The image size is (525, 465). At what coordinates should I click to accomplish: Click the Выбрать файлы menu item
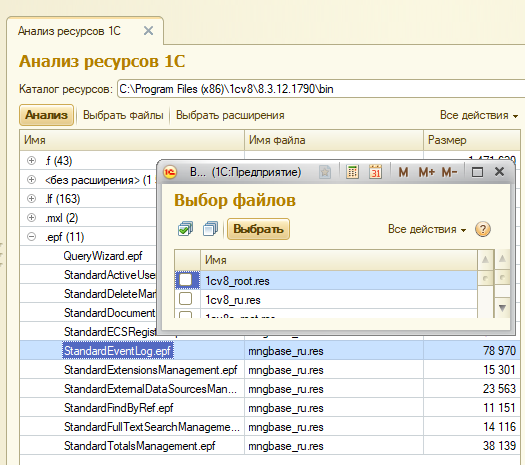click(x=123, y=115)
